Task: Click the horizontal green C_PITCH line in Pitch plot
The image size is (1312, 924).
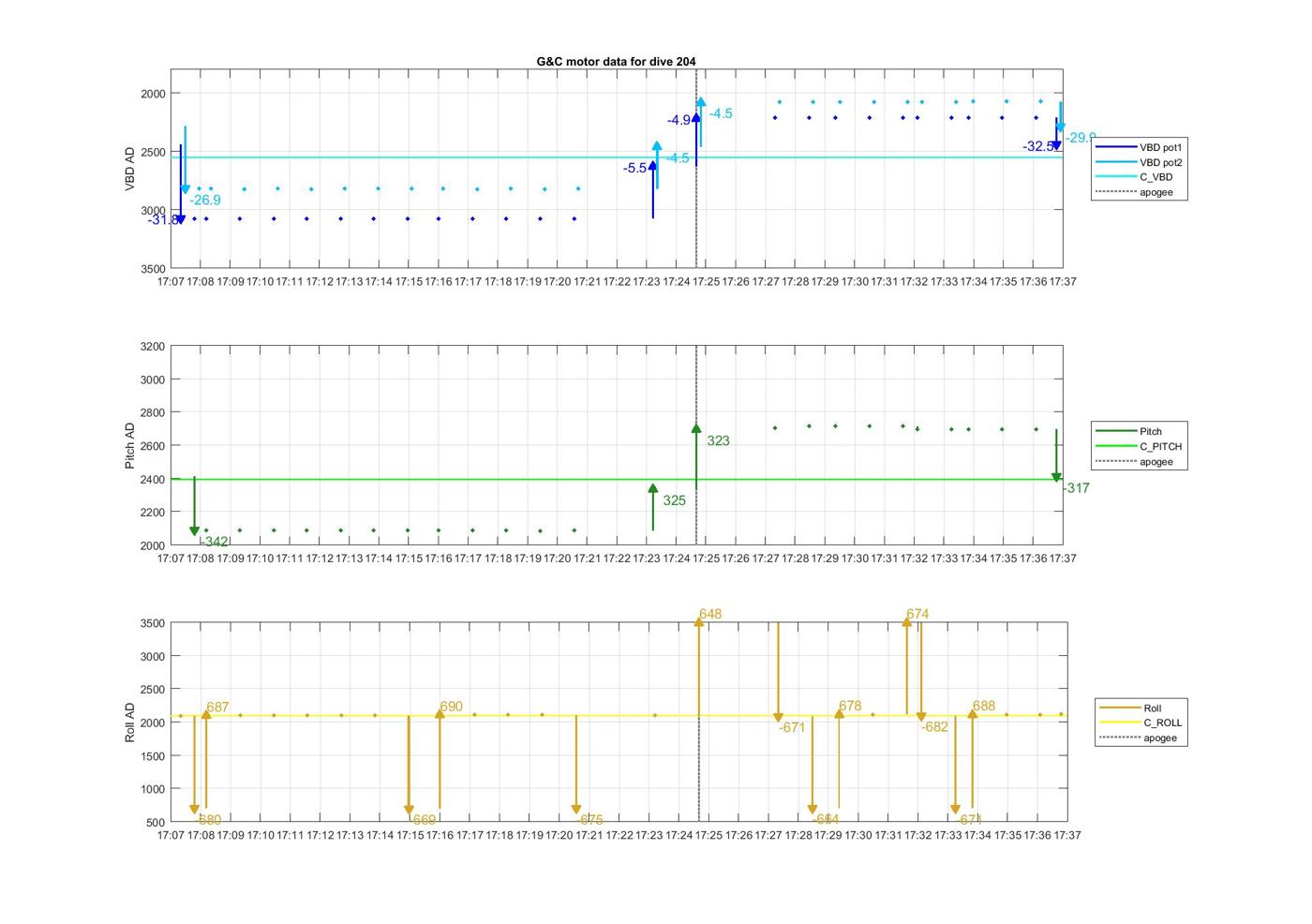Action: (617, 480)
